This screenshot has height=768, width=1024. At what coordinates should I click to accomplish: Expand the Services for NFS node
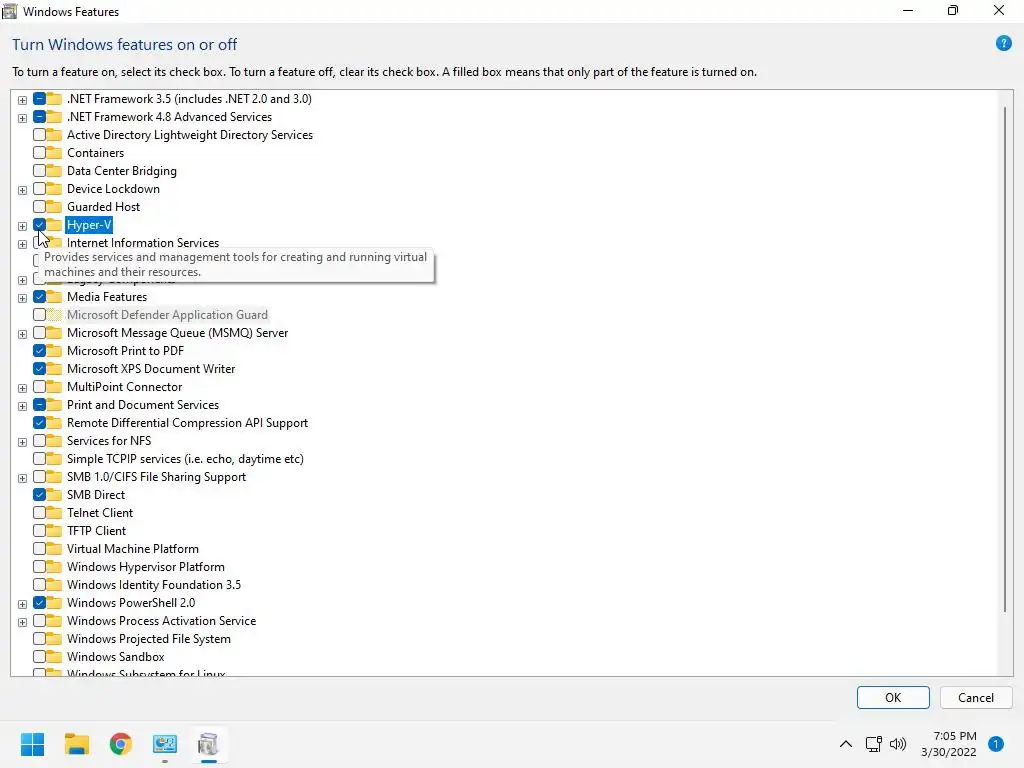click(x=22, y=442)
